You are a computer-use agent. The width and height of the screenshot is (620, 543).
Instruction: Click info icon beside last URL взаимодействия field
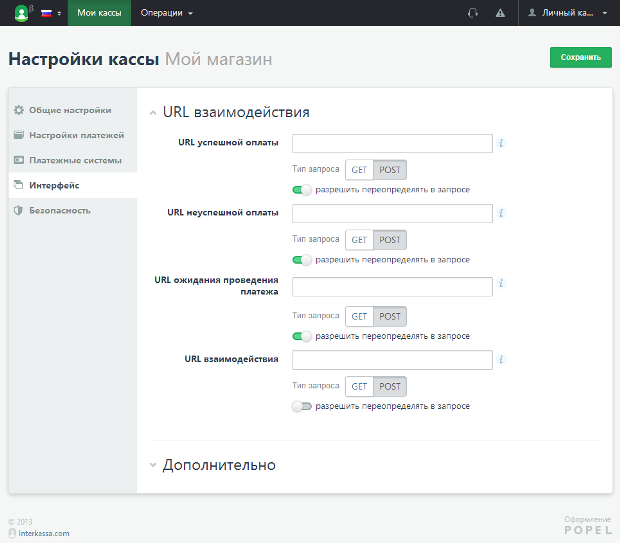501,360
